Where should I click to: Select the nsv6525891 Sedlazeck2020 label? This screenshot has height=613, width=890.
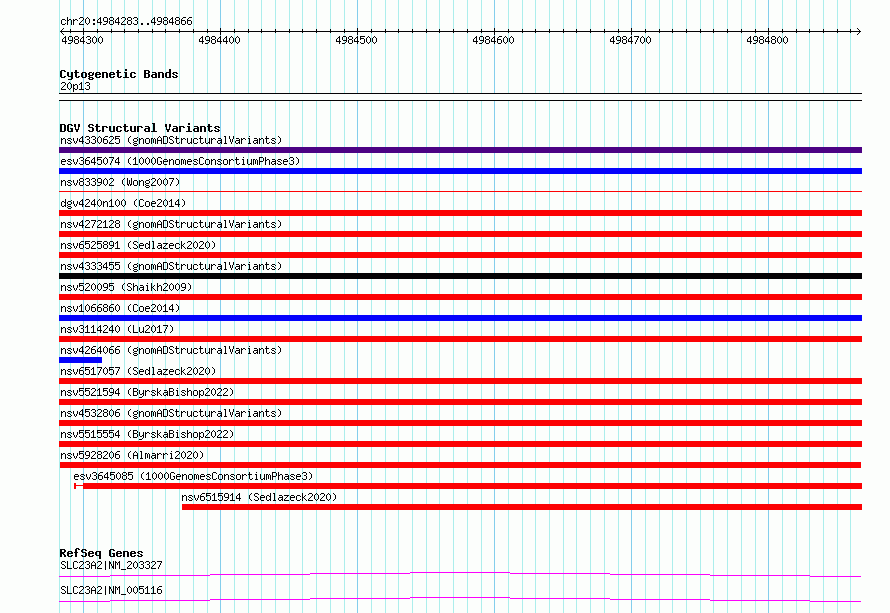pyautogui.click(x=138, y=245)
